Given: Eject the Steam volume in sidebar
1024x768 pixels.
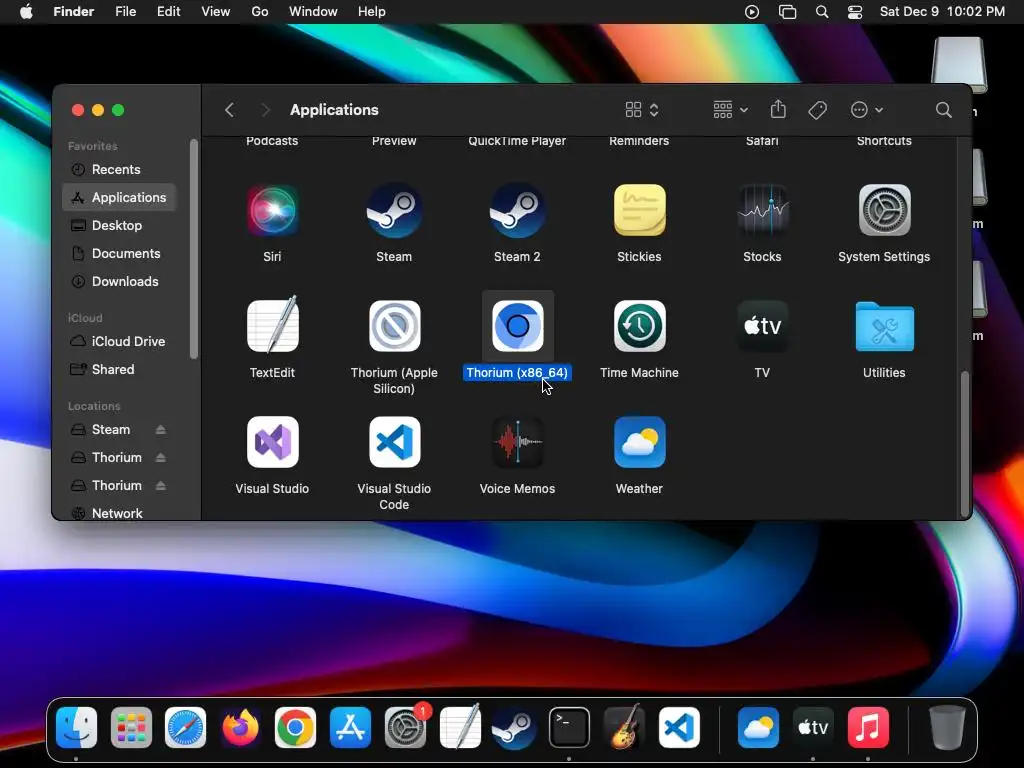Looking at the screenshot, I should (161, 429).
